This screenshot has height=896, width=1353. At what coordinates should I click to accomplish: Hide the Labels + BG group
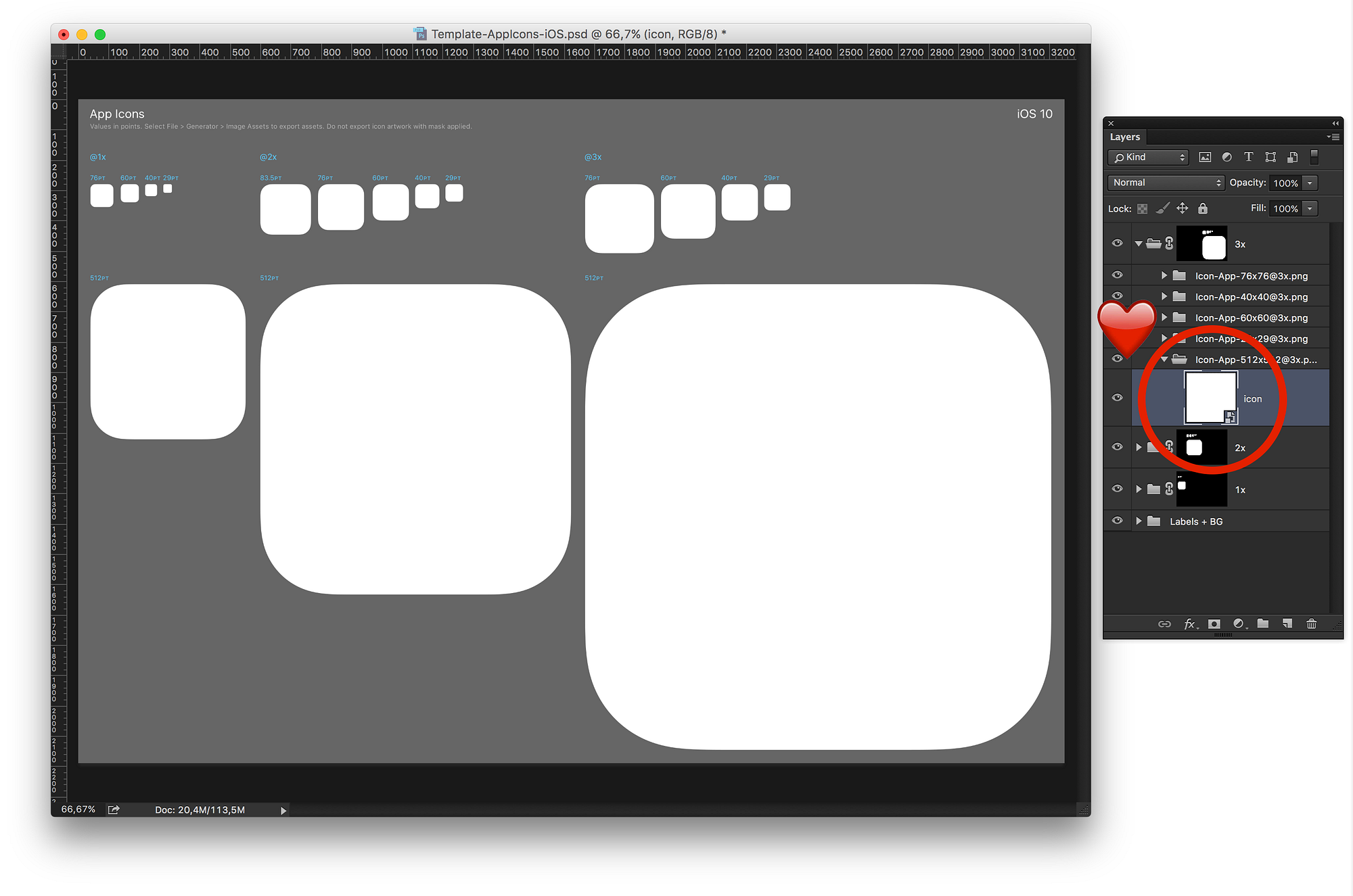tap(1118, 521)
